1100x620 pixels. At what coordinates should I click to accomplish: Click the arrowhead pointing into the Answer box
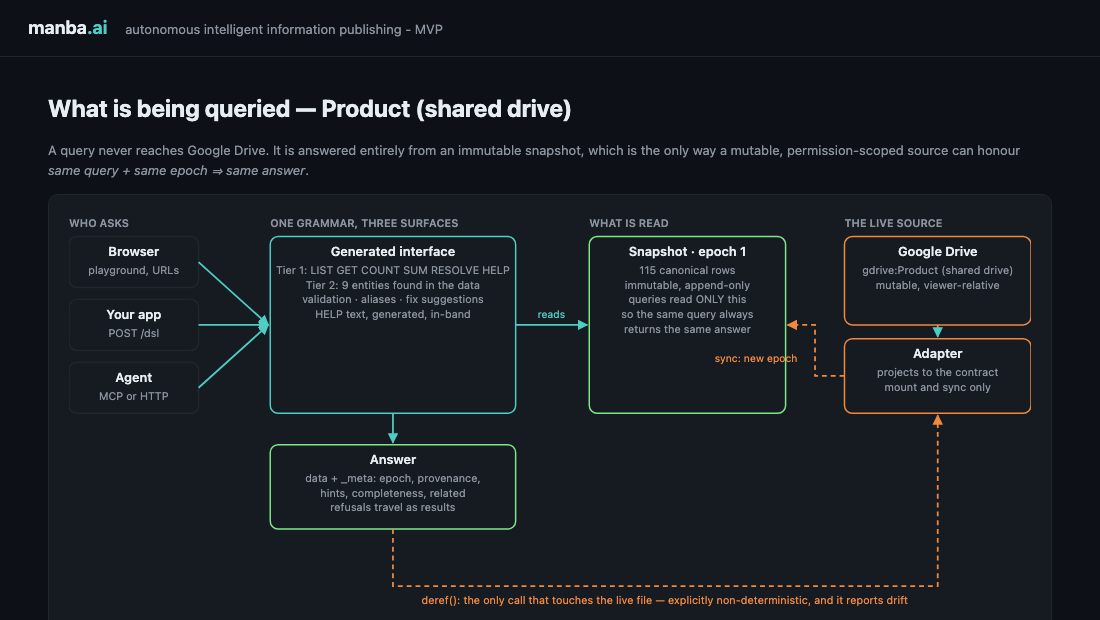click(393, 438)
